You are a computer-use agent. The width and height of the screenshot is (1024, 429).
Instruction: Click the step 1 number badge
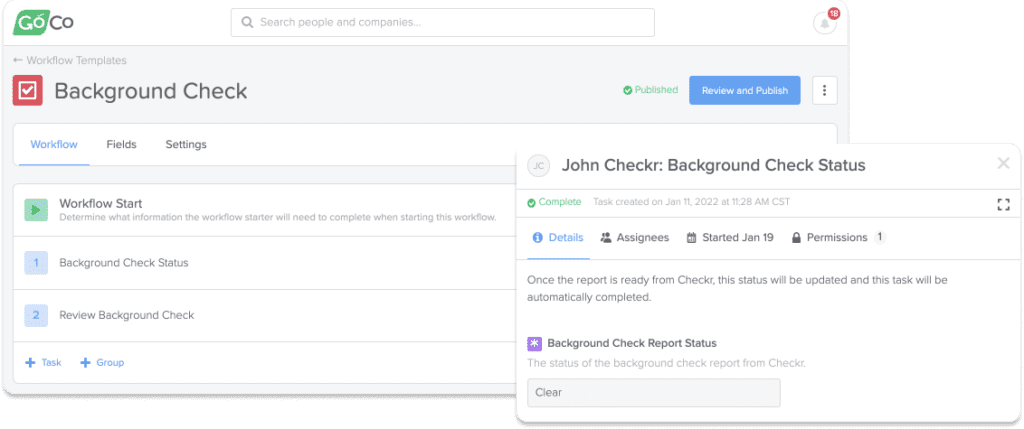[36, 262]
